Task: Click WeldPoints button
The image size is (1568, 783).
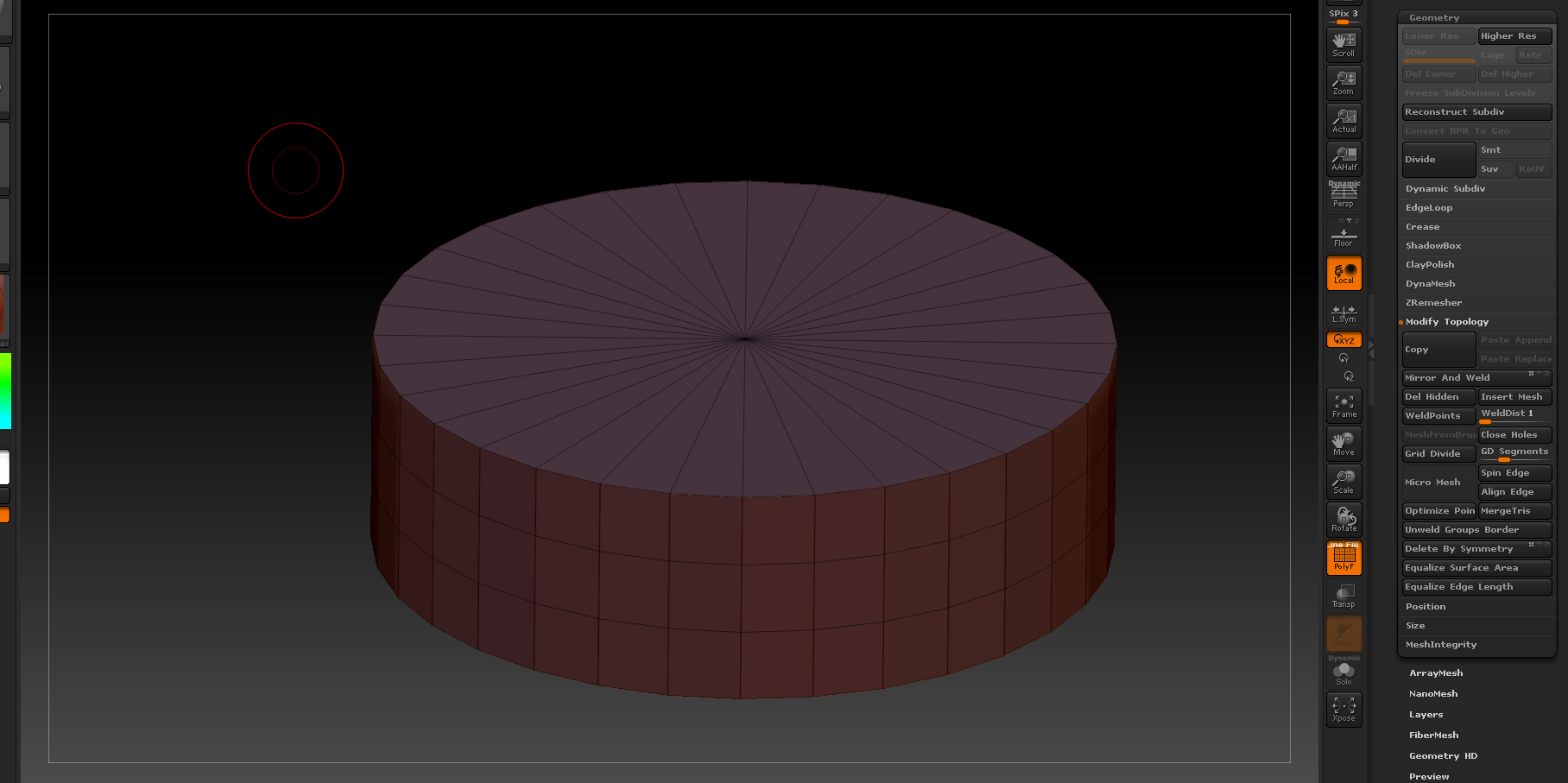Action: [1438, 416]
